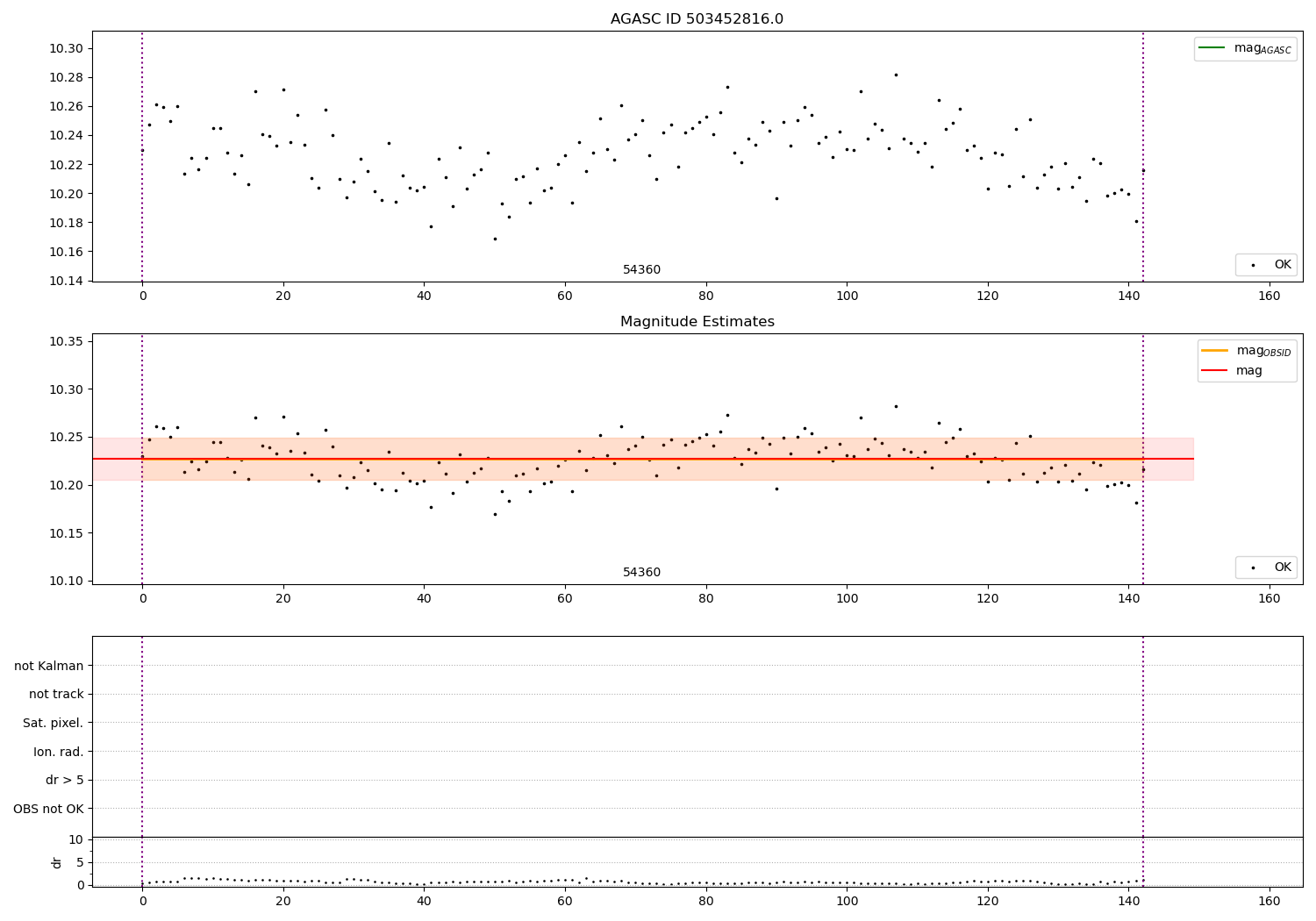The height and width of the screenshot is (921, 1316).
Task: Click the 10.18 y-axis tick label
Action: (x=67, y=223)
